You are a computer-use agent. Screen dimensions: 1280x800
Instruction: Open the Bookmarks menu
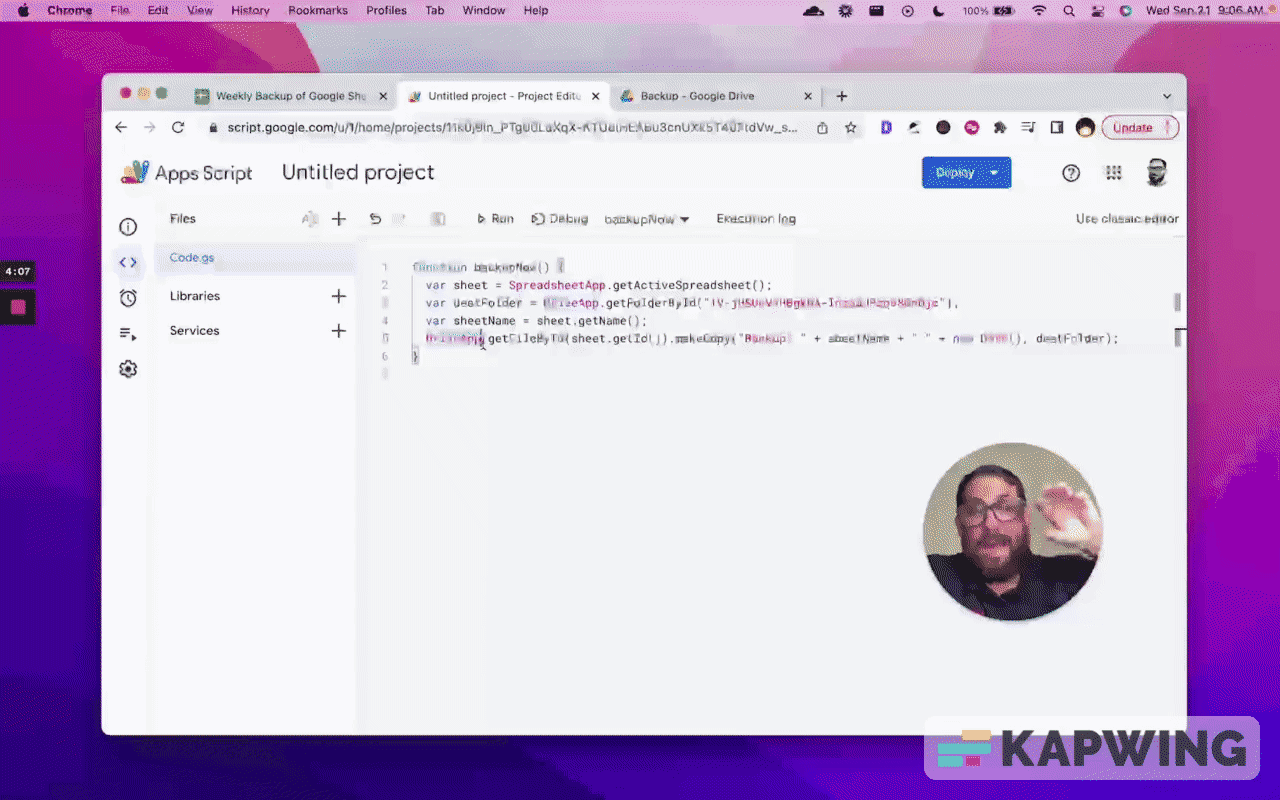(318, 10)
